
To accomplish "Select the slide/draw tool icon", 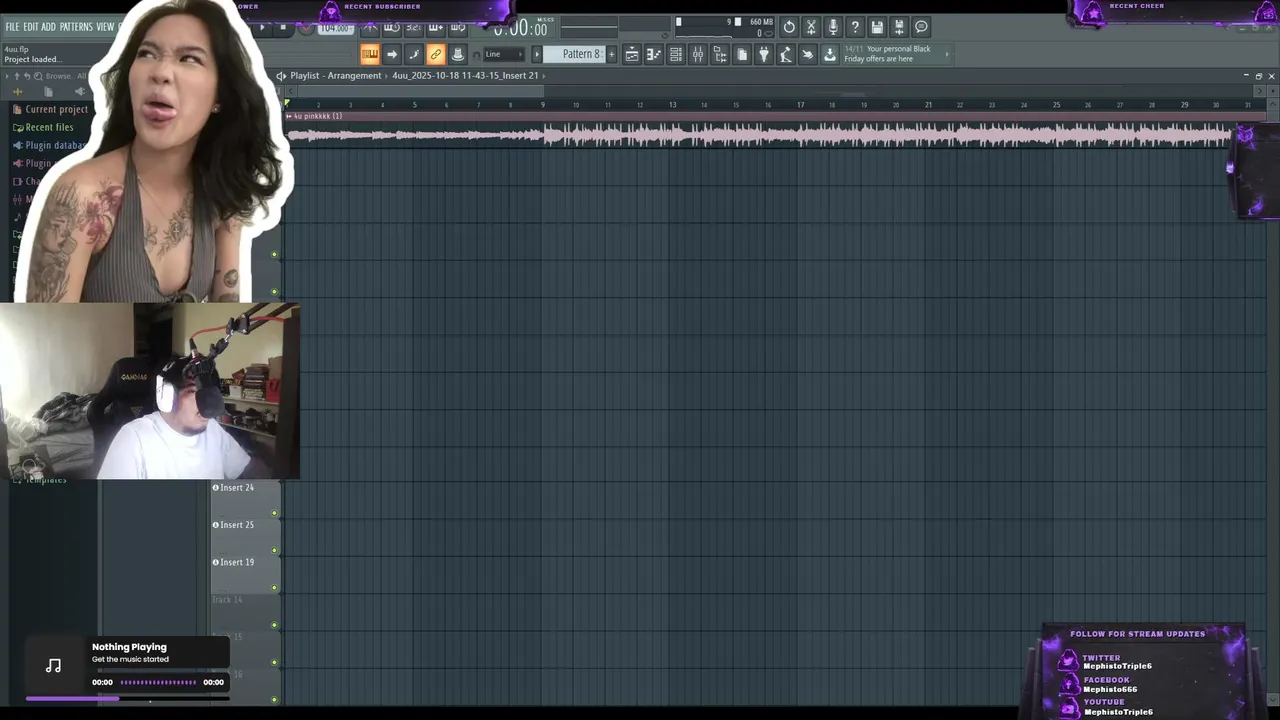I will pos(414,54).
